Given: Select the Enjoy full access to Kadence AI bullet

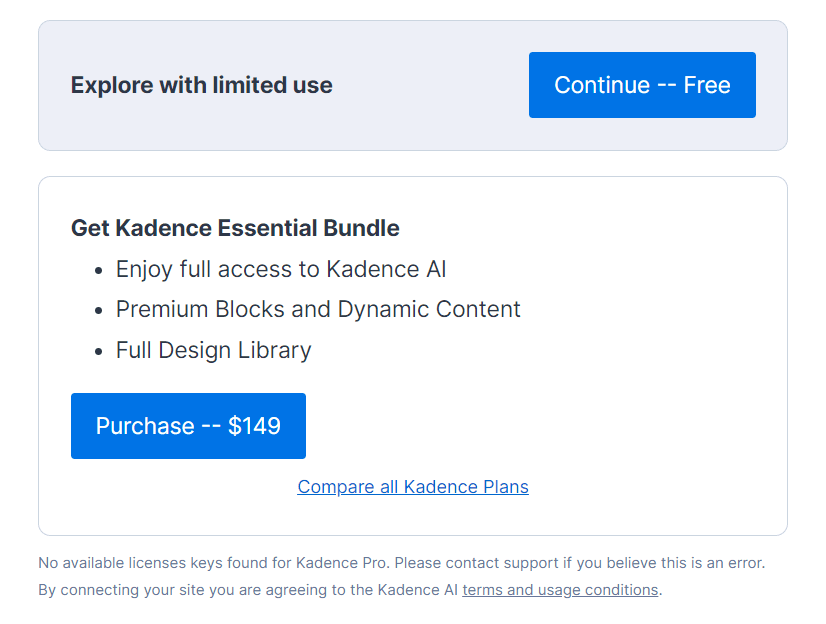Looking at the screenshot, I should point(282,269).
